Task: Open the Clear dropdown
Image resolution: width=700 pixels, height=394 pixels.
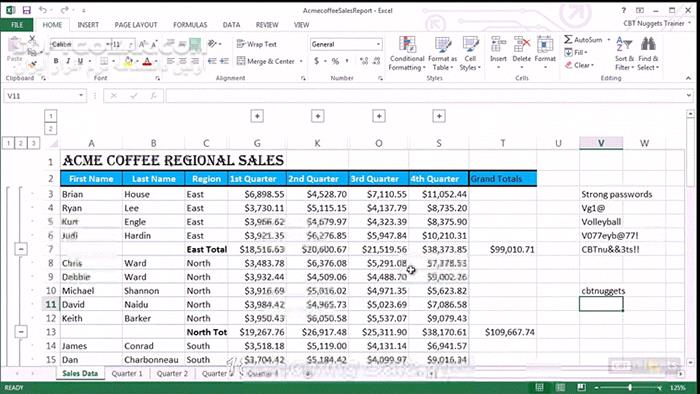Action: coord(580,65)
